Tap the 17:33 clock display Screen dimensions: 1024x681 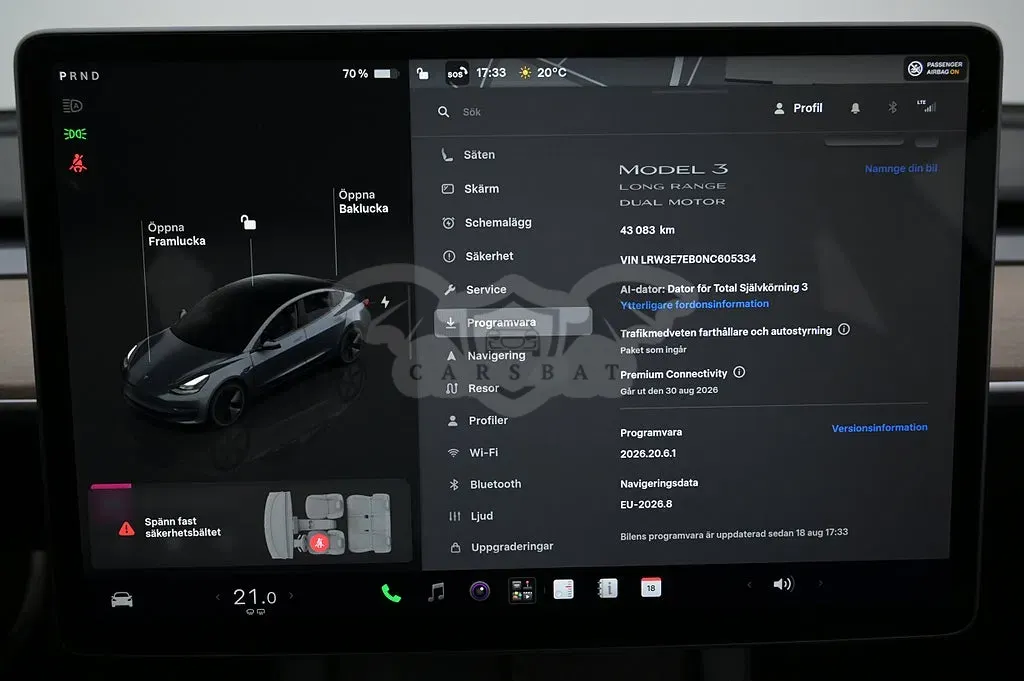click(x=491, y=72)
